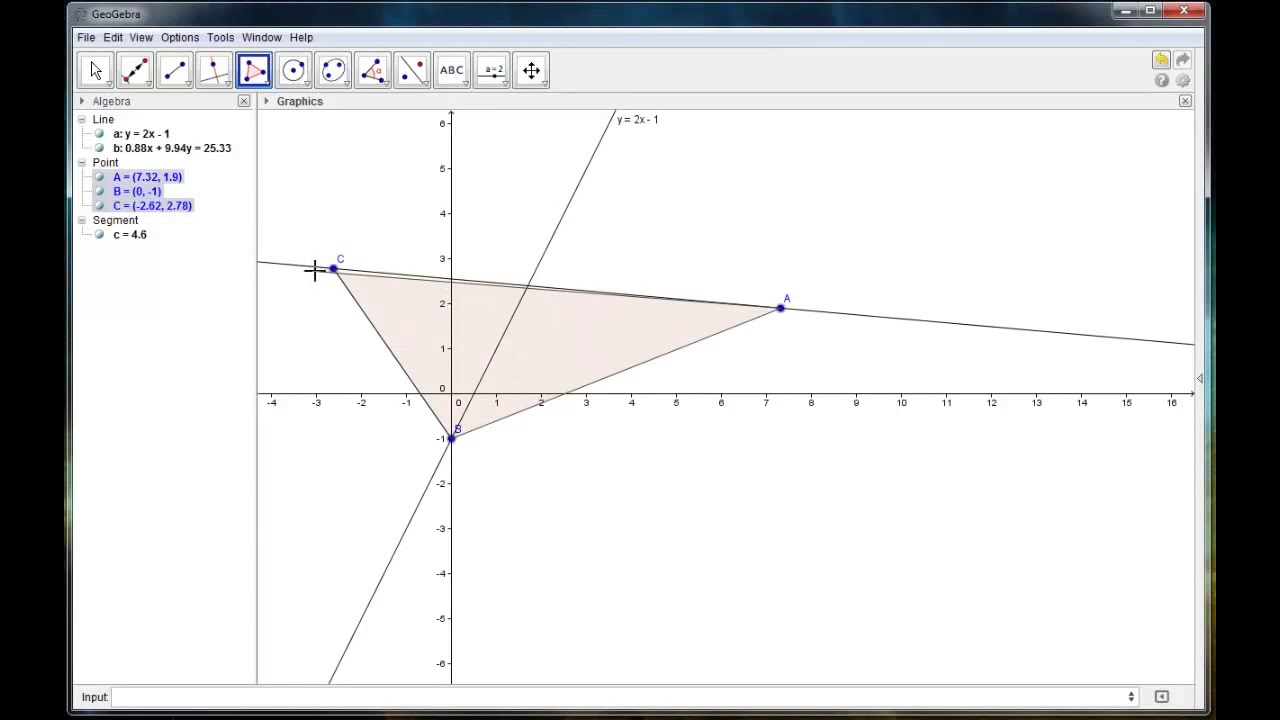
Task: Select entry b: 0.88x + 9.94y = 25.33
Action: tap(172, 148)
